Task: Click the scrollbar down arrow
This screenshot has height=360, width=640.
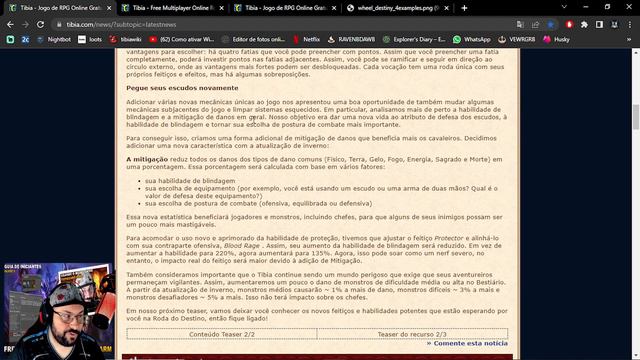Action: (x=636, y=356)
